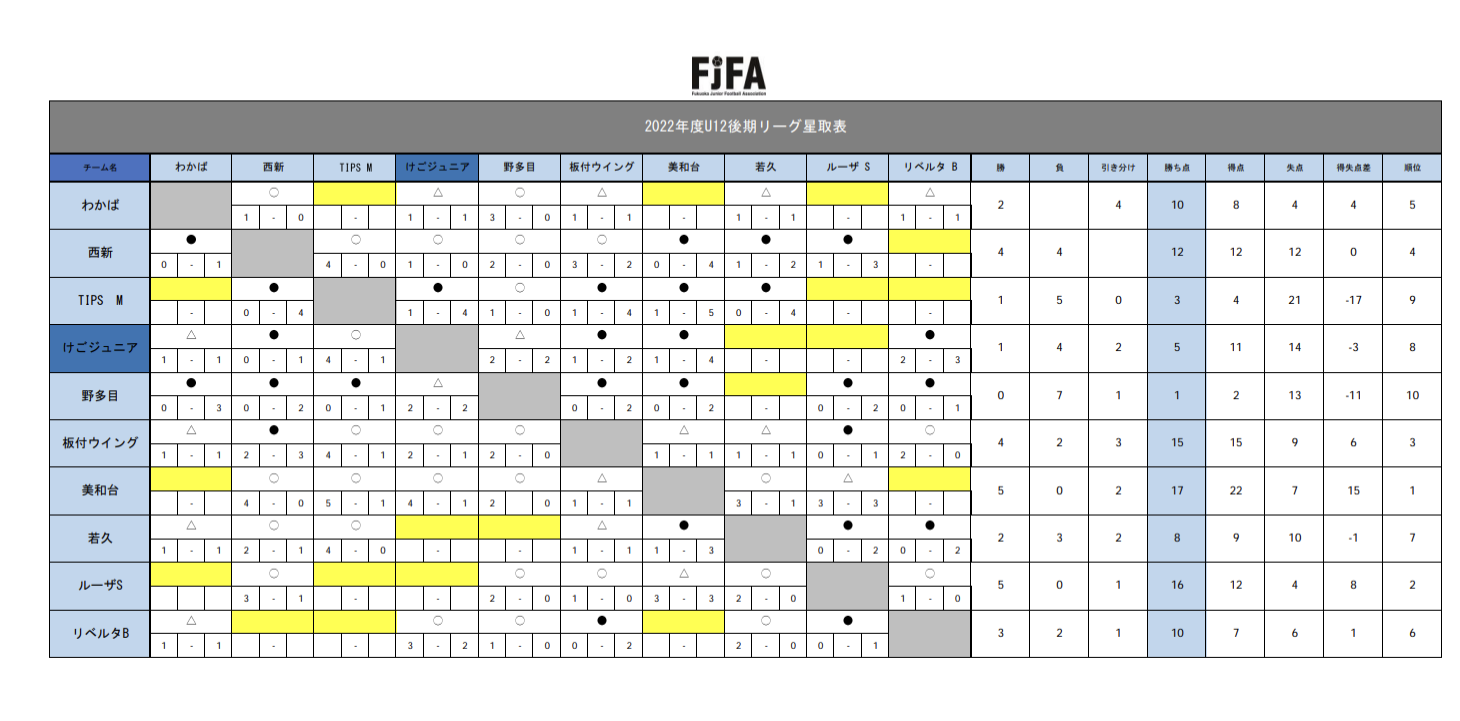Click the リベルタB row header
This screenshot has height=721, width=1460.
[x=99, y=633]
